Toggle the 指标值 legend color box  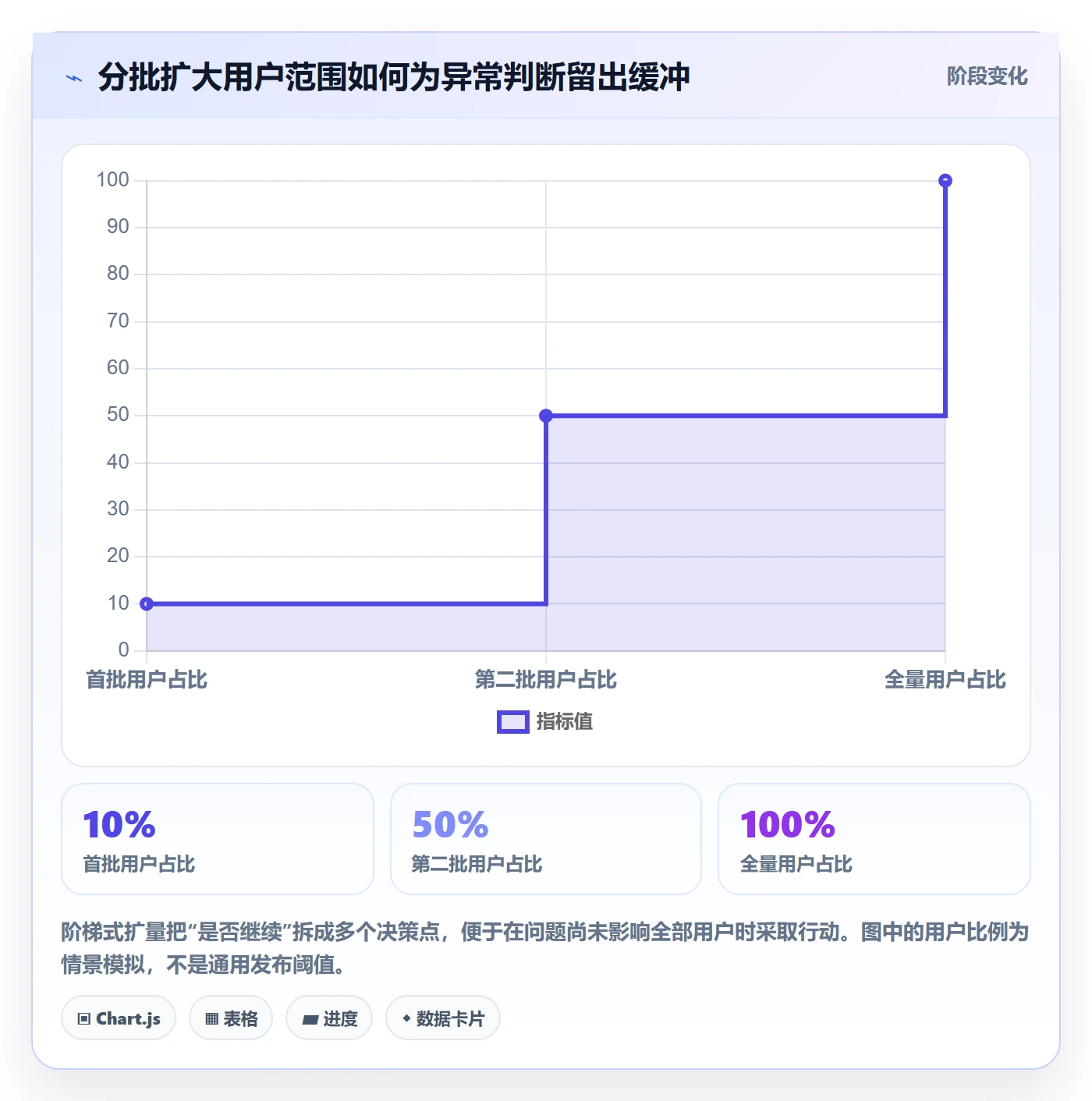[x=513, y=722]
